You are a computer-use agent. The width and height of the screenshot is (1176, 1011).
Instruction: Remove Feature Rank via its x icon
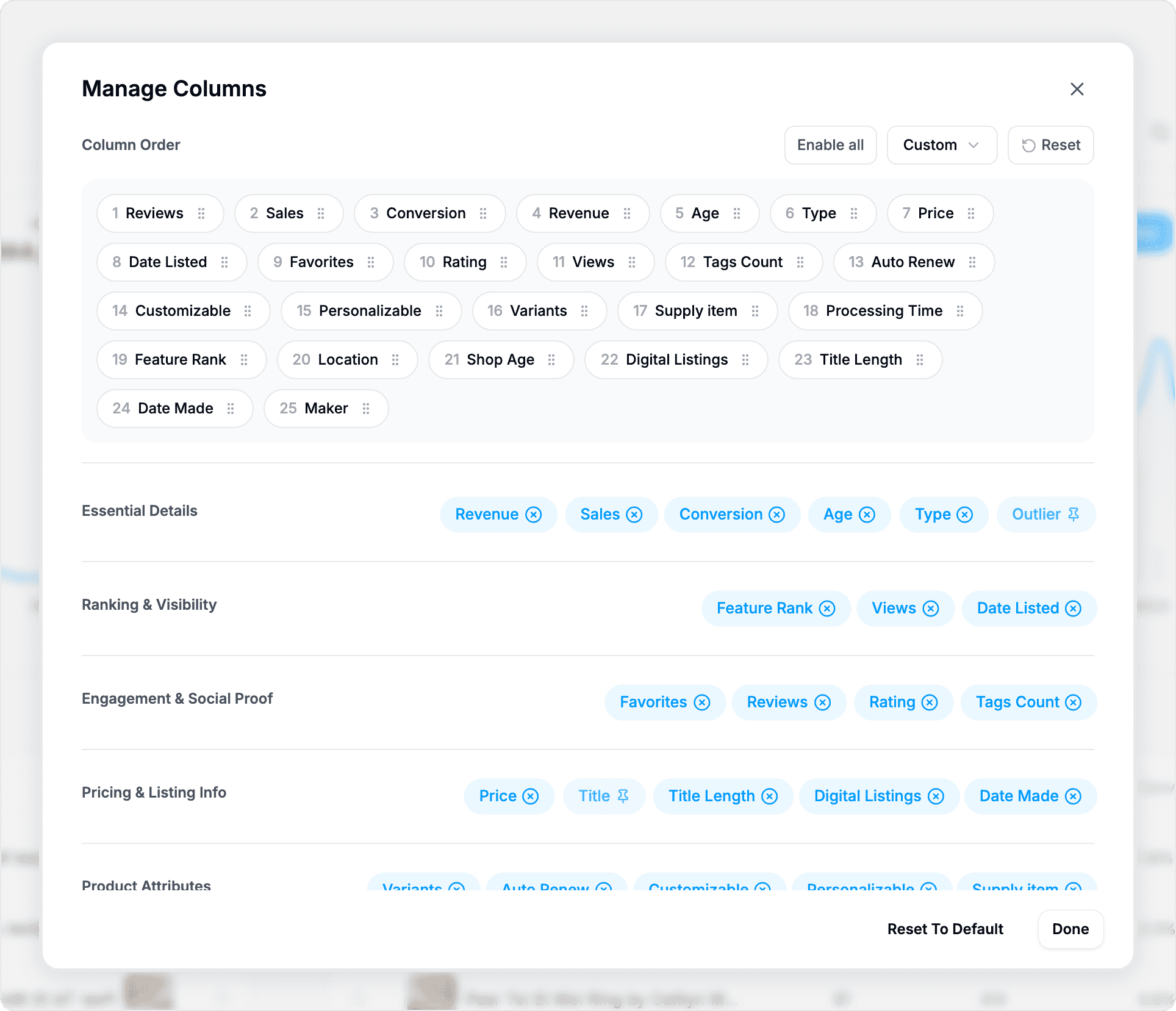(827, 609)
